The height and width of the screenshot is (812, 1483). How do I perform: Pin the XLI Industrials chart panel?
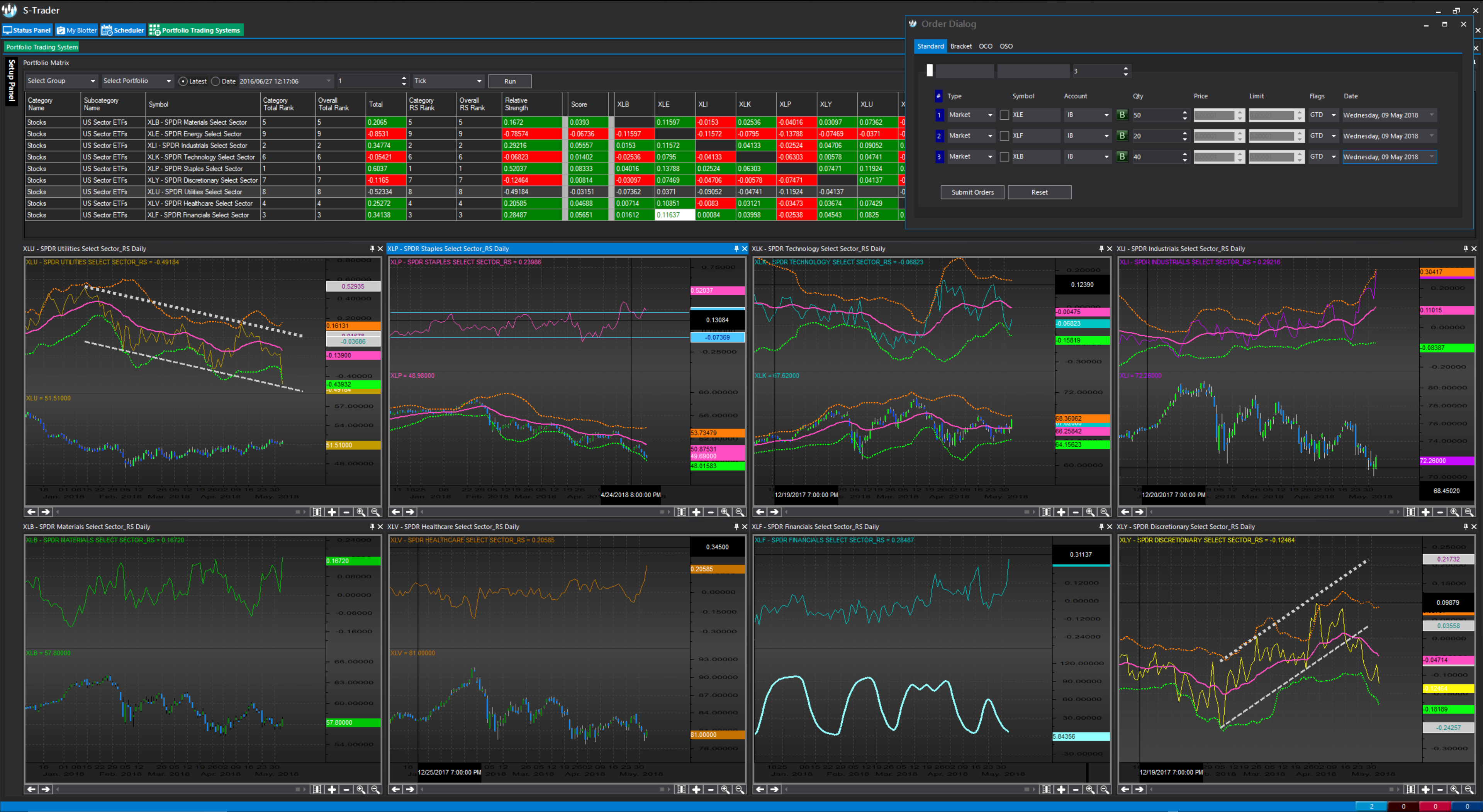coord(1465,249)
